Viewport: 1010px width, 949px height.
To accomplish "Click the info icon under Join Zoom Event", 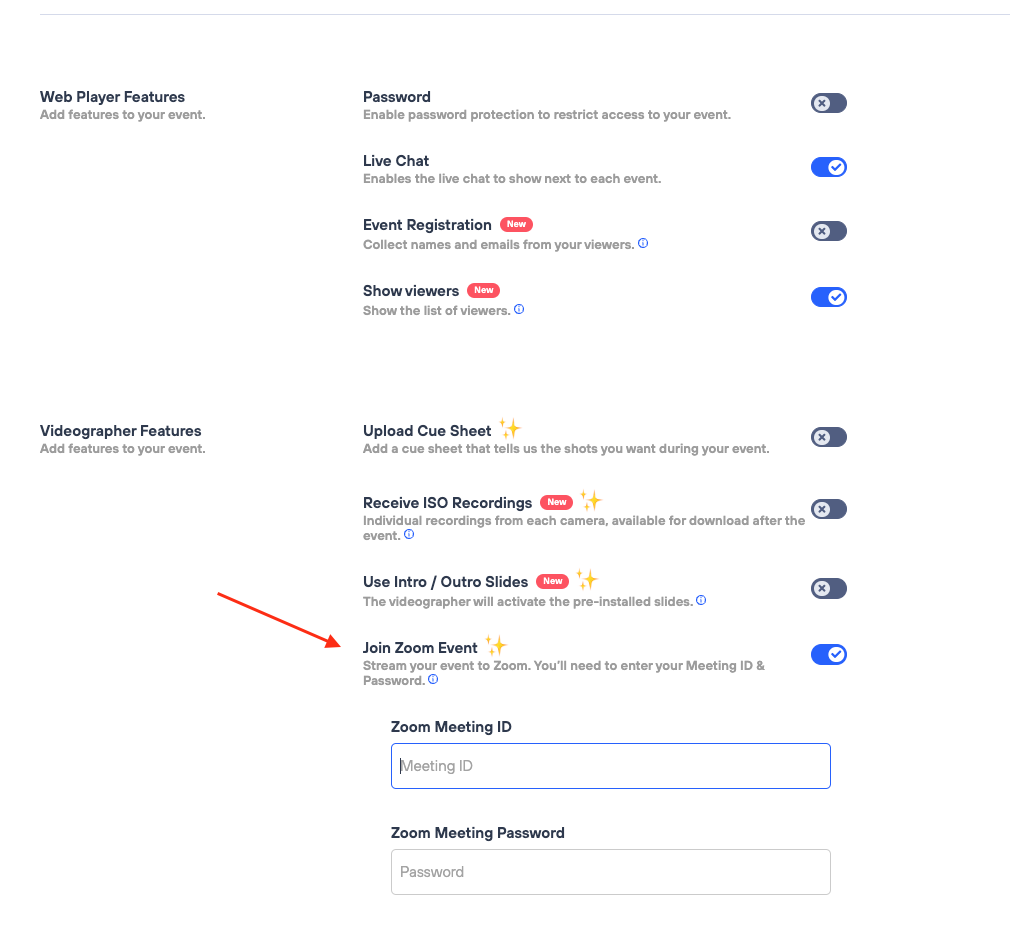I will 433,679.
